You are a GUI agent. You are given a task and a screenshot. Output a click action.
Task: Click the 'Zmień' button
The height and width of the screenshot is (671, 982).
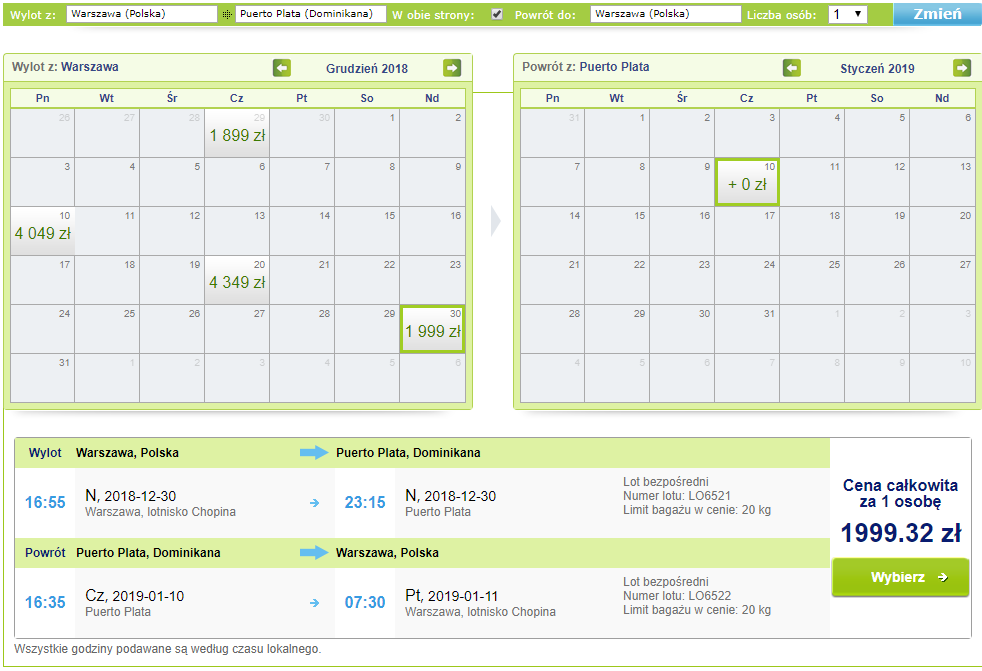(938, 14)
